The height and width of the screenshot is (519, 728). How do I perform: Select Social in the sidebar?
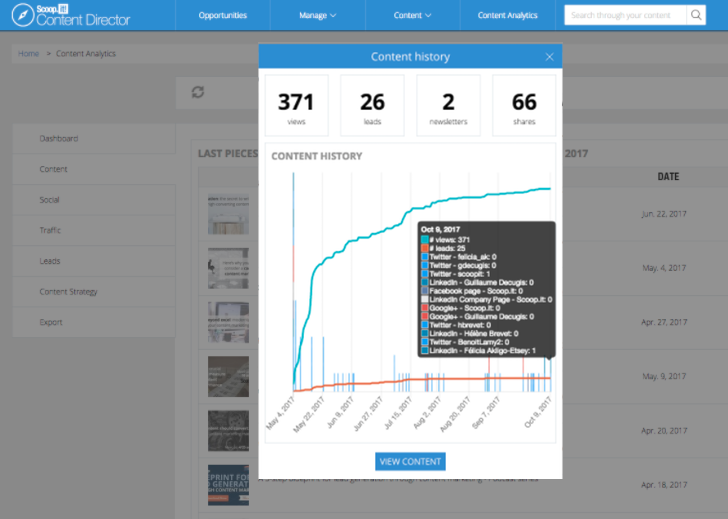(50, 200)
